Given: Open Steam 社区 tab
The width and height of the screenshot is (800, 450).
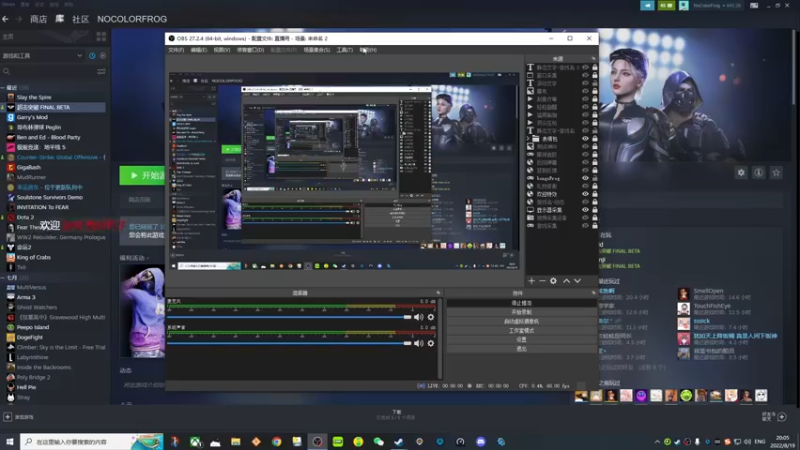Looking at the screenshot, I should pyautogui.click(x=80, y=19).
